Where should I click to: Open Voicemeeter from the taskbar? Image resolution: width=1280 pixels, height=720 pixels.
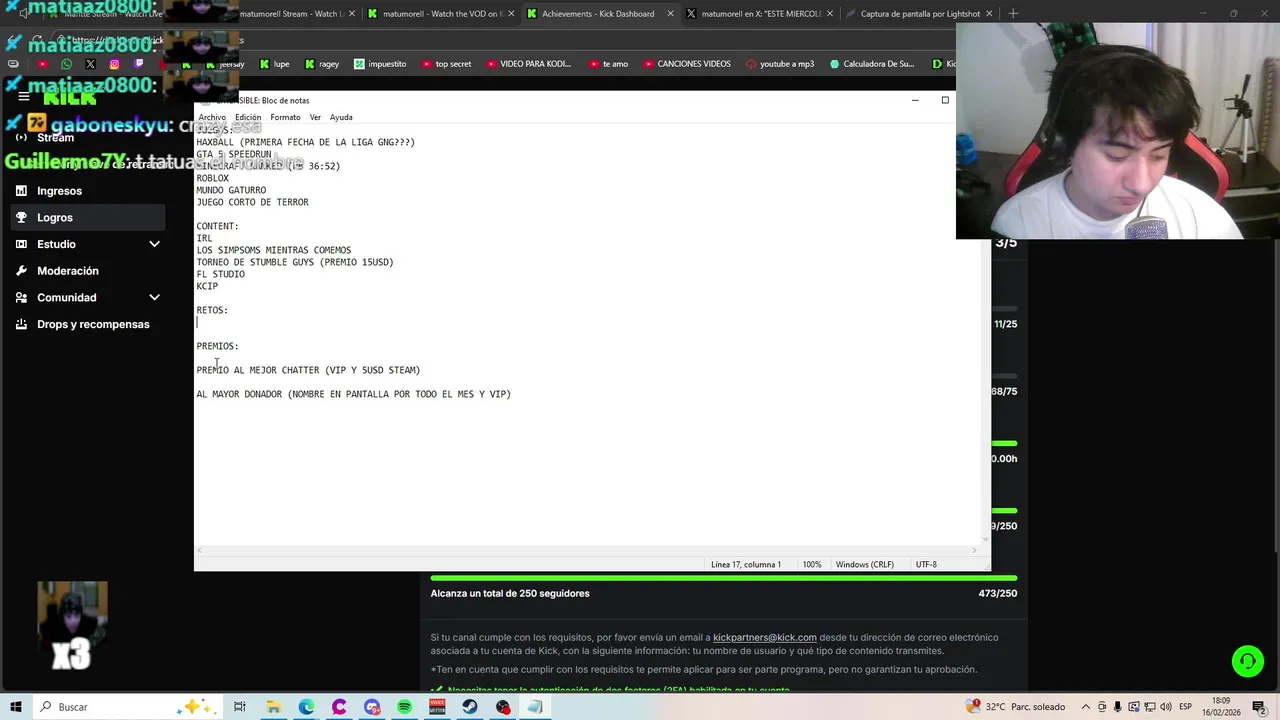coord(437,707)
